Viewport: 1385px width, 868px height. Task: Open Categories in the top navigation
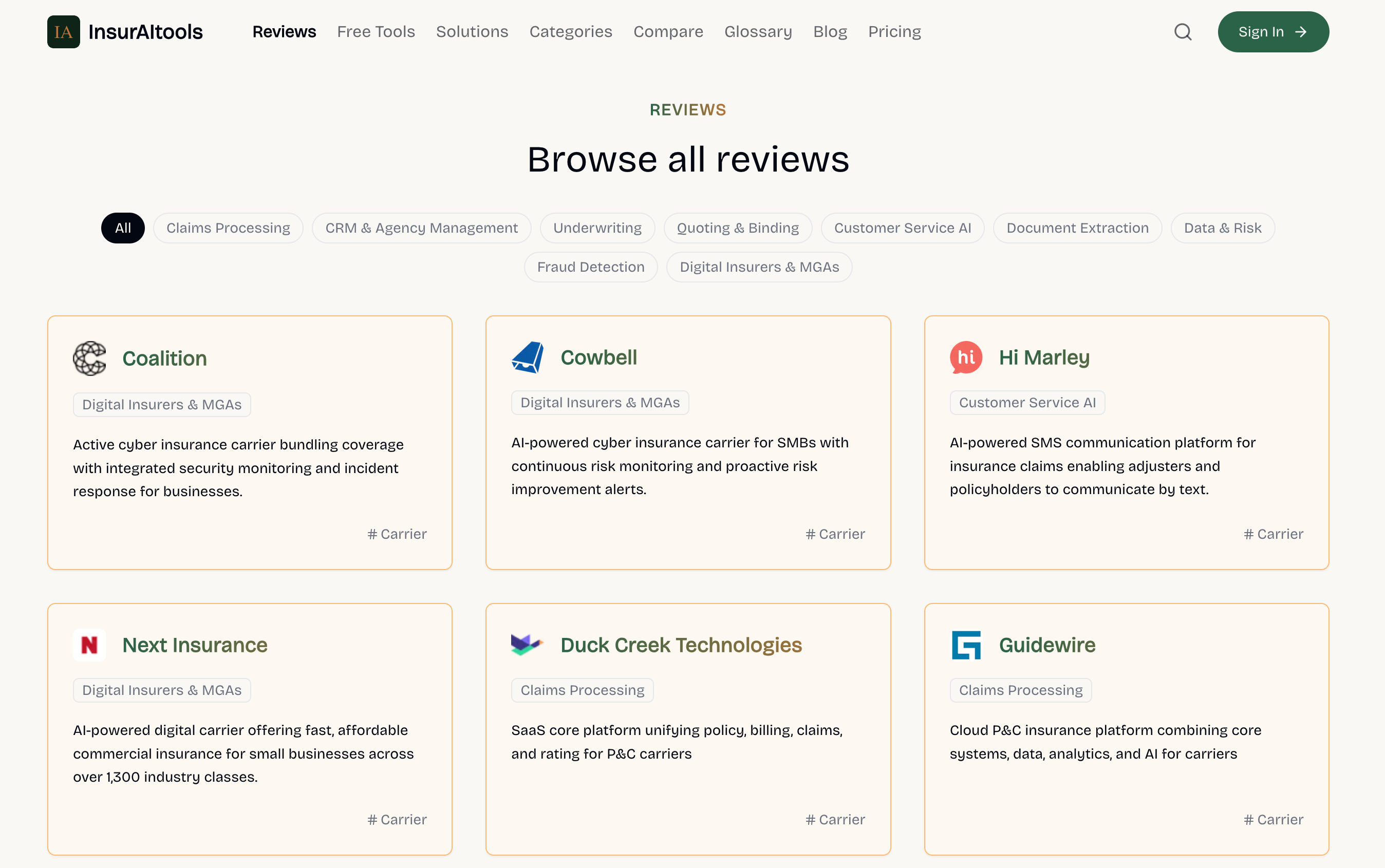[x=571, y=31]
